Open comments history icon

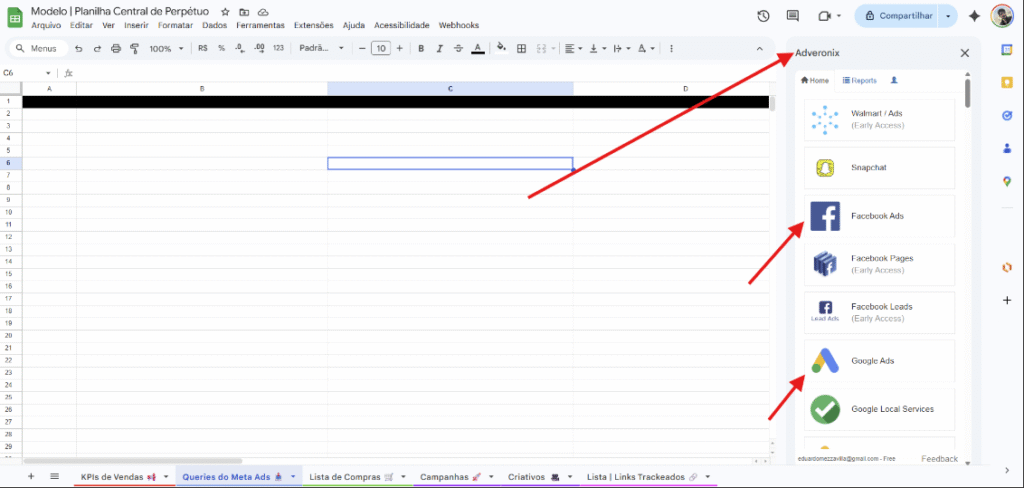(793, 16)
